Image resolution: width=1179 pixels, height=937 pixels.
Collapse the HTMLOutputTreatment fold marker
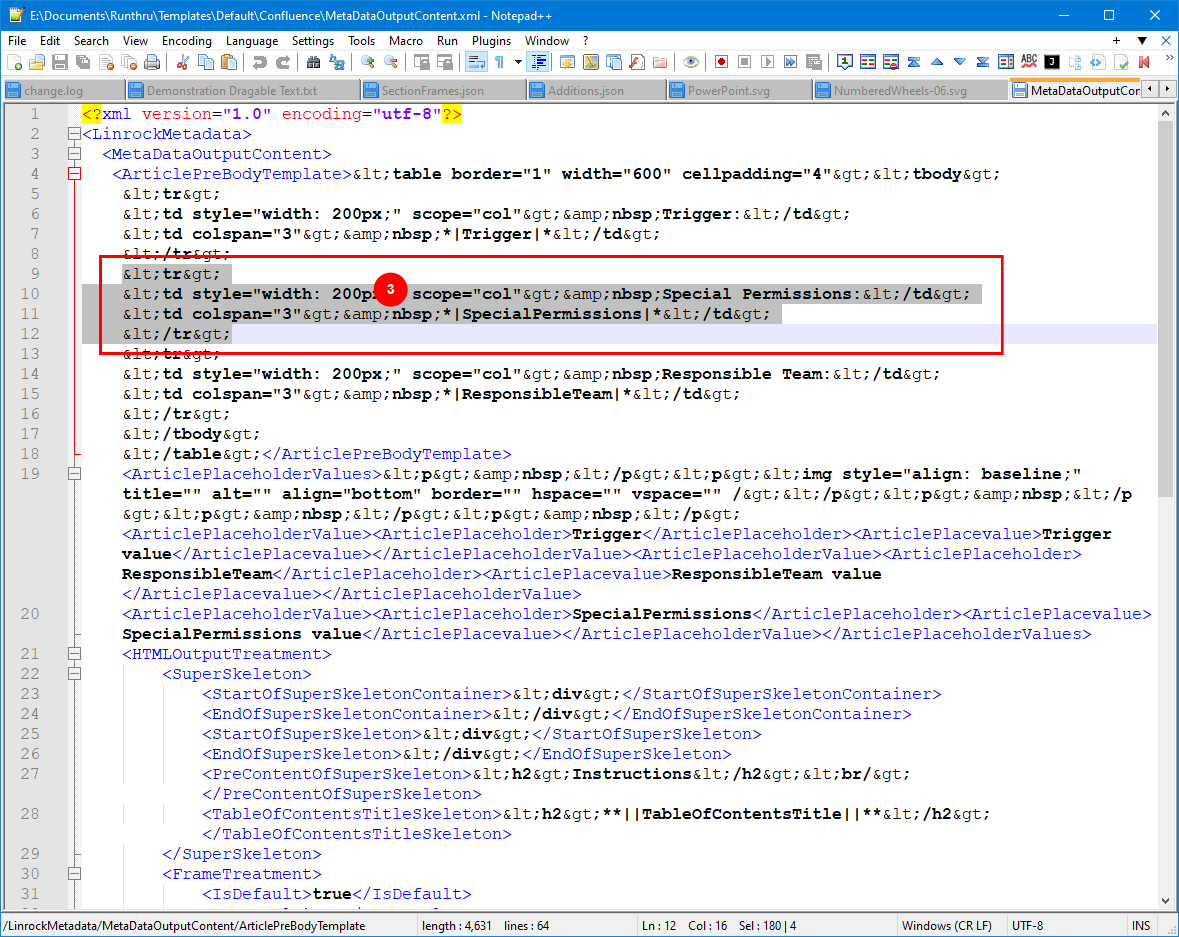point(74,654)
